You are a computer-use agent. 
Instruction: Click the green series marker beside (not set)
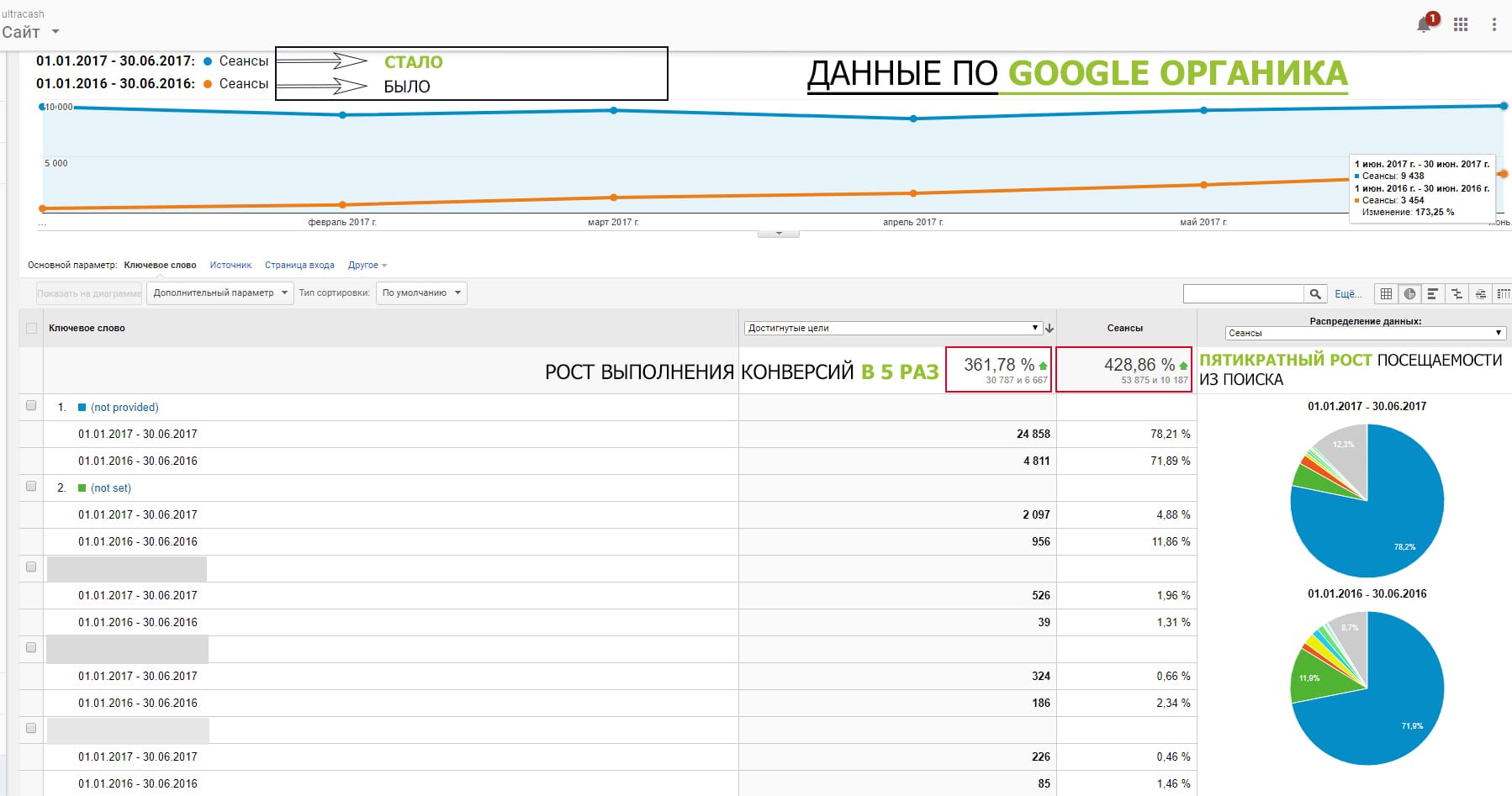pyautogui.click(x=82, y=488)
